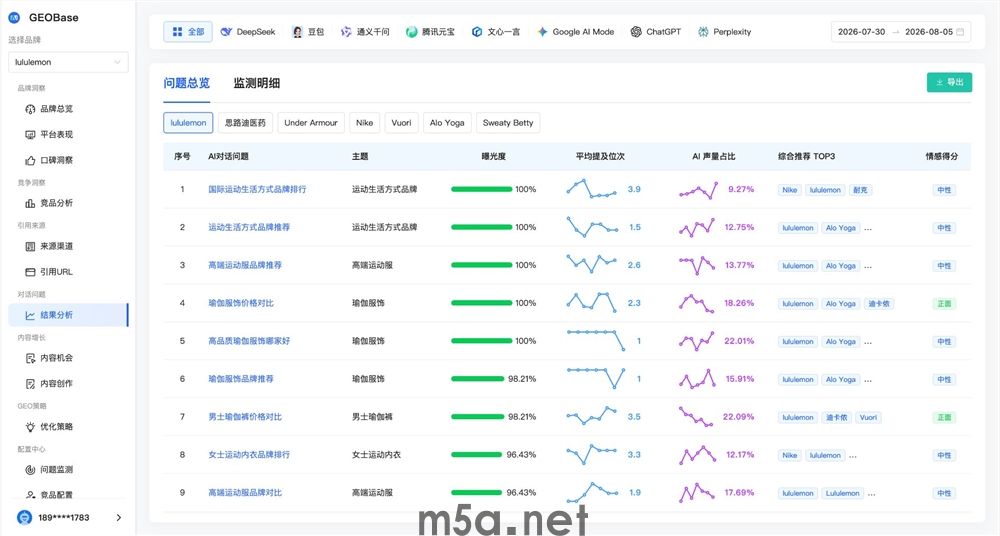Open the 来源渠道 icon
This screenshot has width=1000, height=536.
(30, 246)
